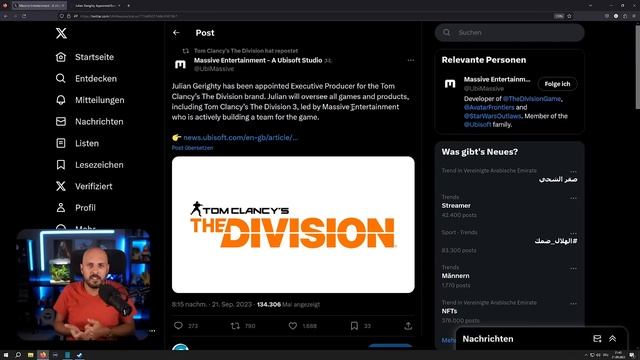Screen dimensions: 640x360
Task: Open Entdecken in the sidebar
Action: pos(96,79)
